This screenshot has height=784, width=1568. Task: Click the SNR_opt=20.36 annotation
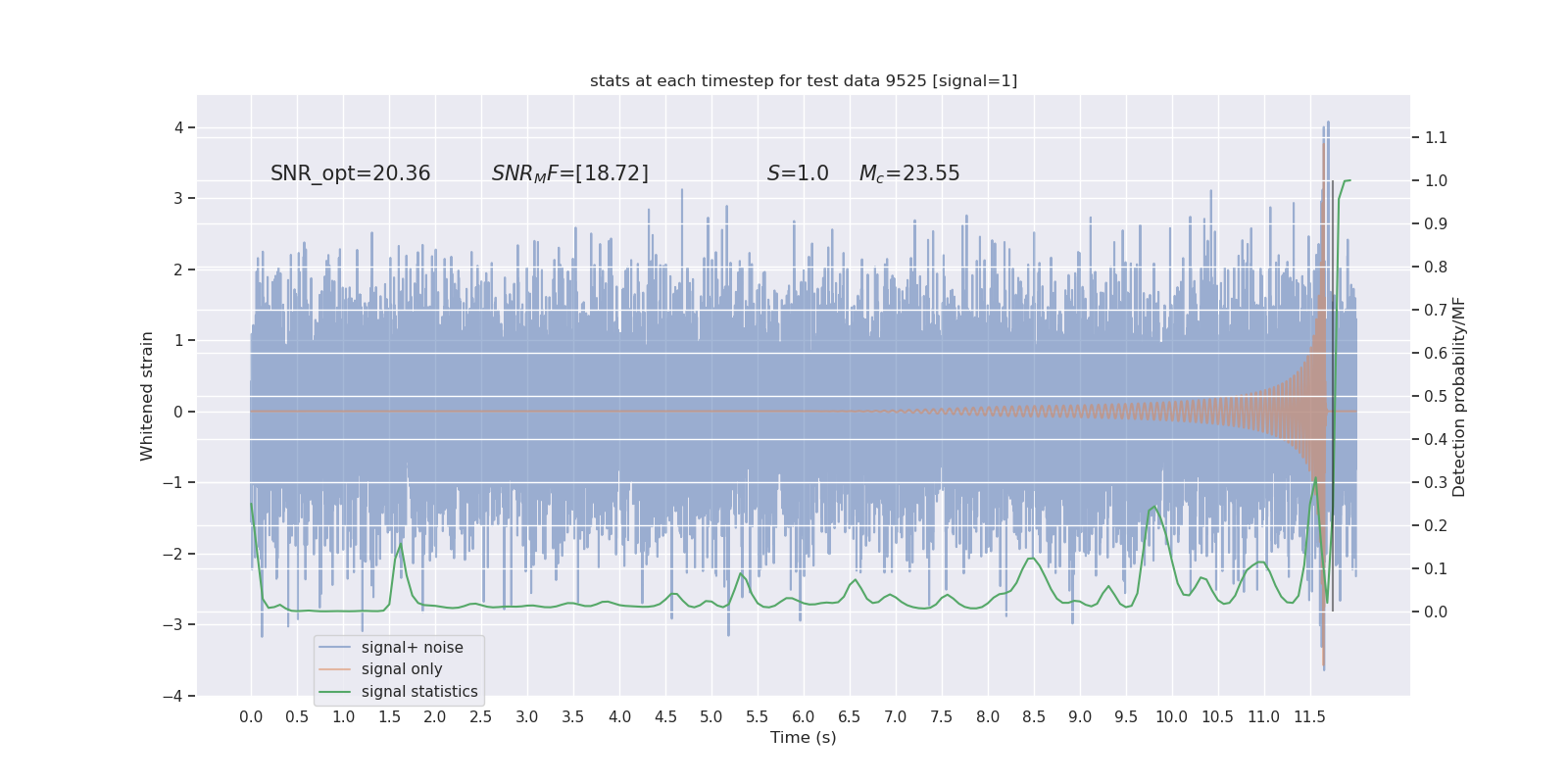coord(350,173)
